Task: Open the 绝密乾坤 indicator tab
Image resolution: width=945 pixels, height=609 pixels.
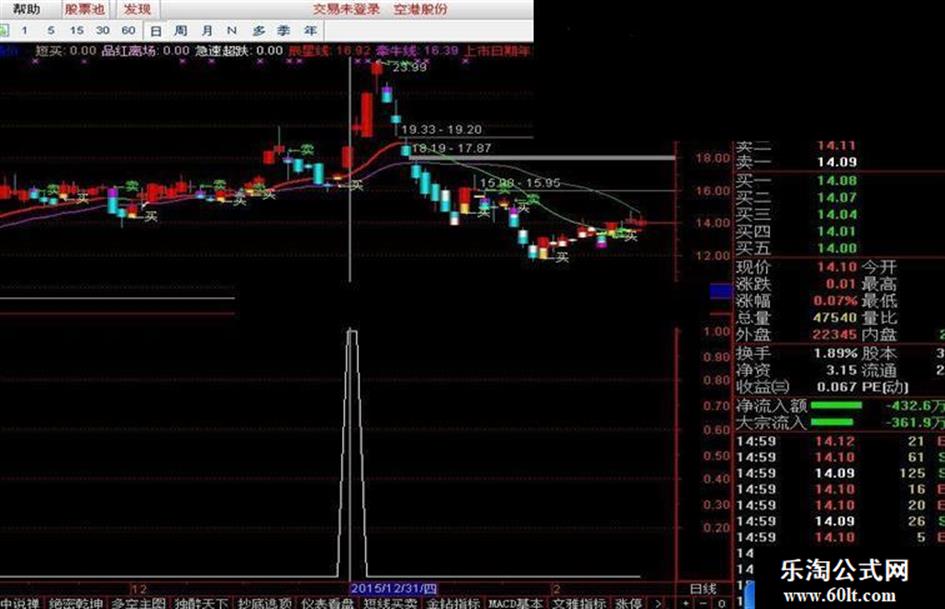Action: 75,602
